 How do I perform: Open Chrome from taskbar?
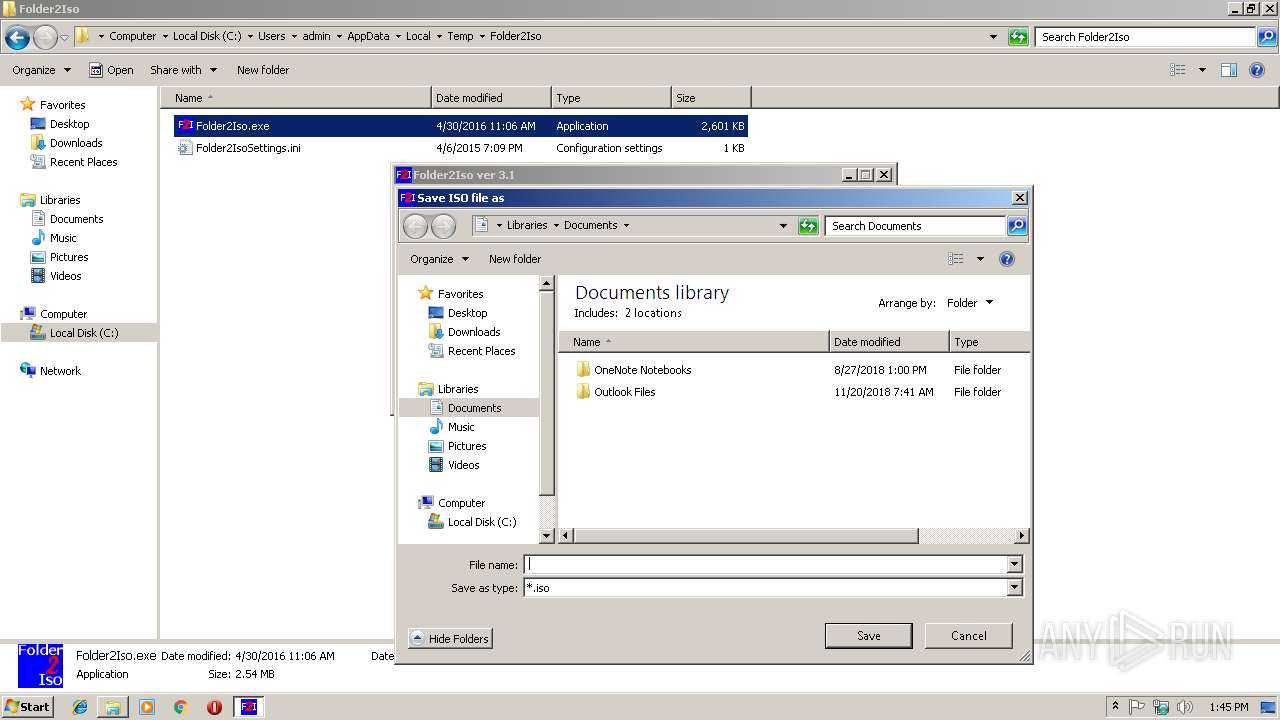[181, 707]
